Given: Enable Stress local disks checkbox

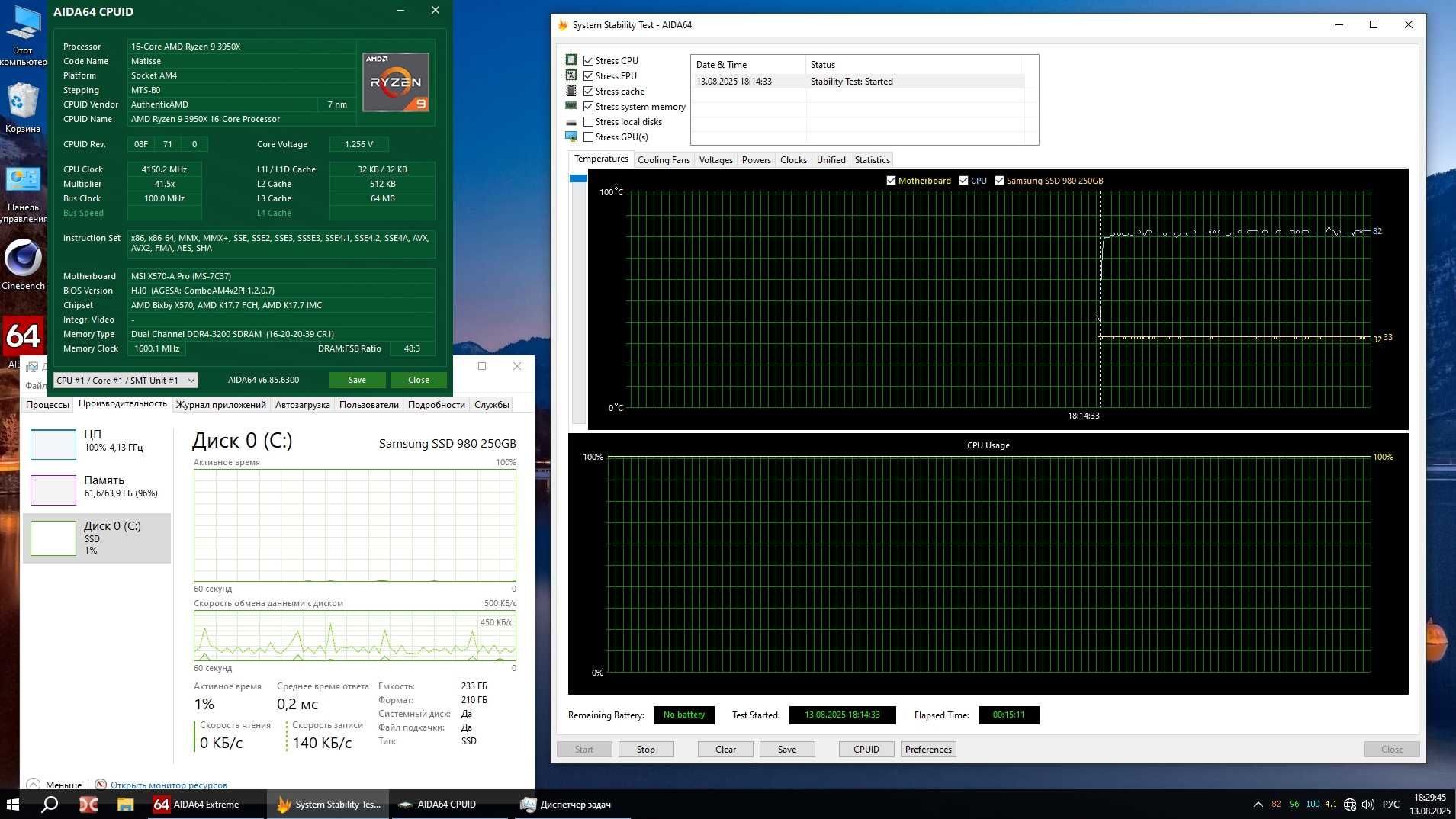Looking at the screenshot, I should point(588,121).
